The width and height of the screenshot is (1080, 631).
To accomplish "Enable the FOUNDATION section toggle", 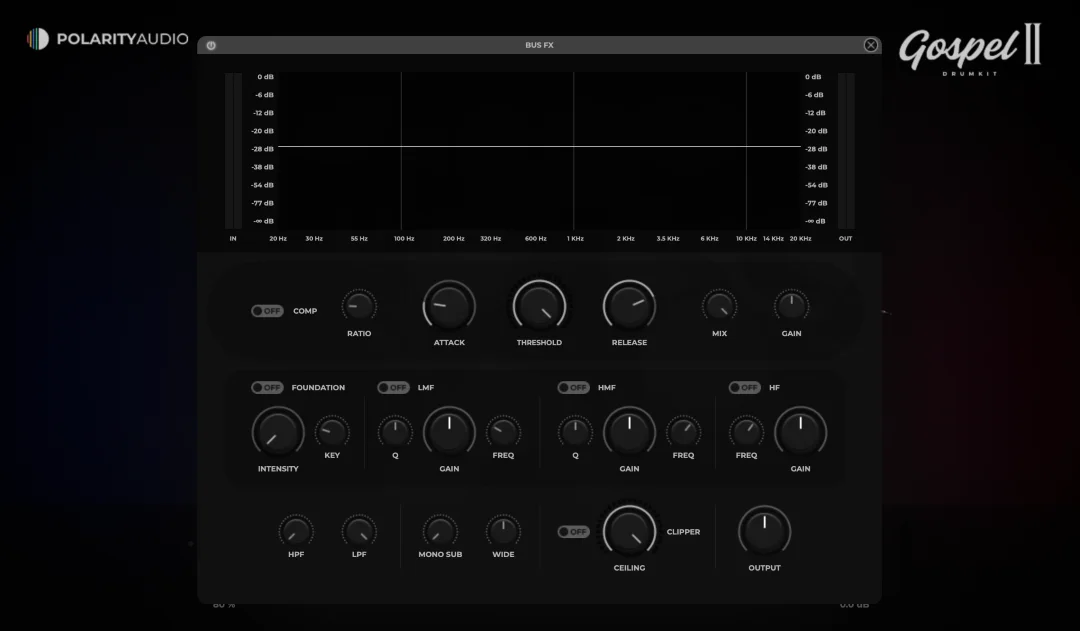I will (x=267, y=388).
